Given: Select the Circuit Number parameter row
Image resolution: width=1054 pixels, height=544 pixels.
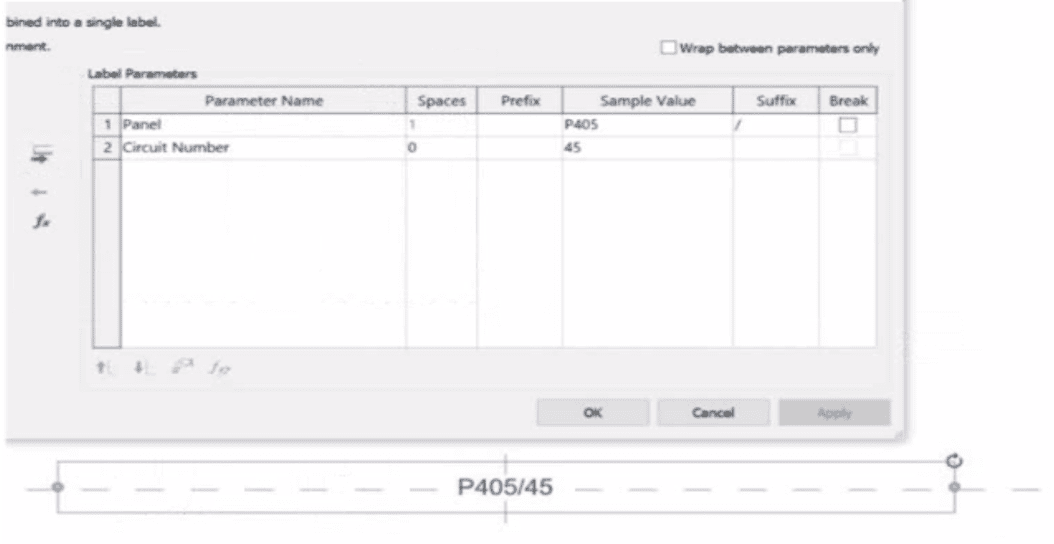Looking at the screenshot, I should [x=262, y=148].
